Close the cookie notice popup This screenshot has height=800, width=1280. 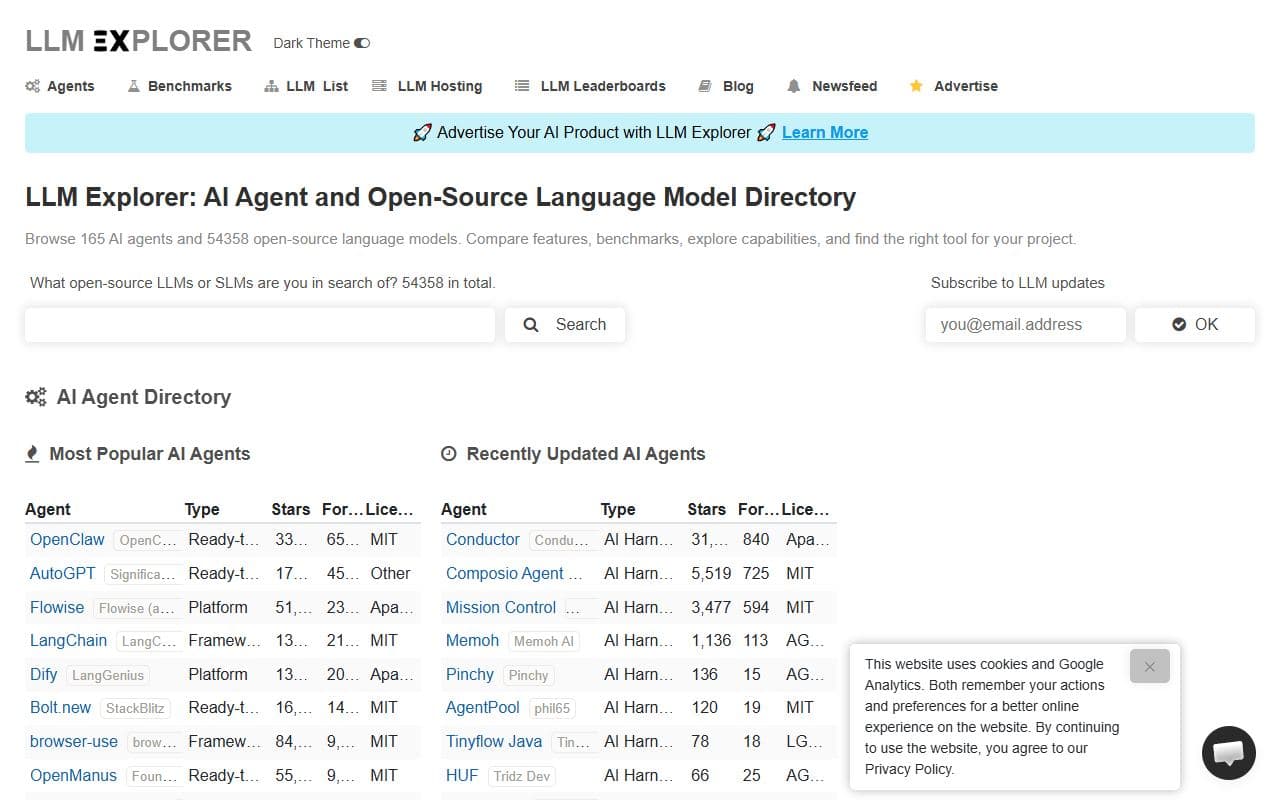point(1150,666)
